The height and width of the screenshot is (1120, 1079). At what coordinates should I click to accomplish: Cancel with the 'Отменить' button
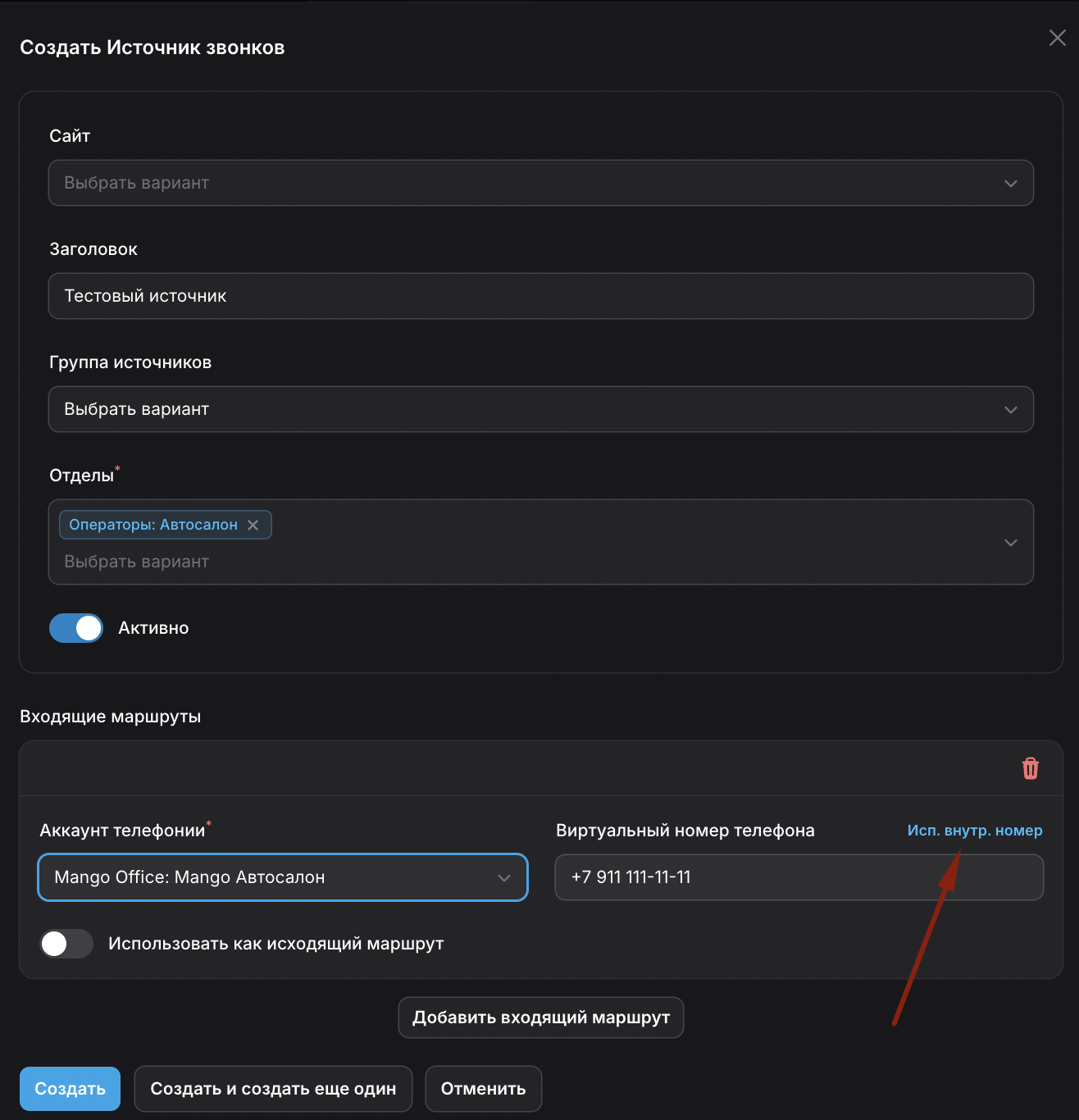coord(483,1089)
